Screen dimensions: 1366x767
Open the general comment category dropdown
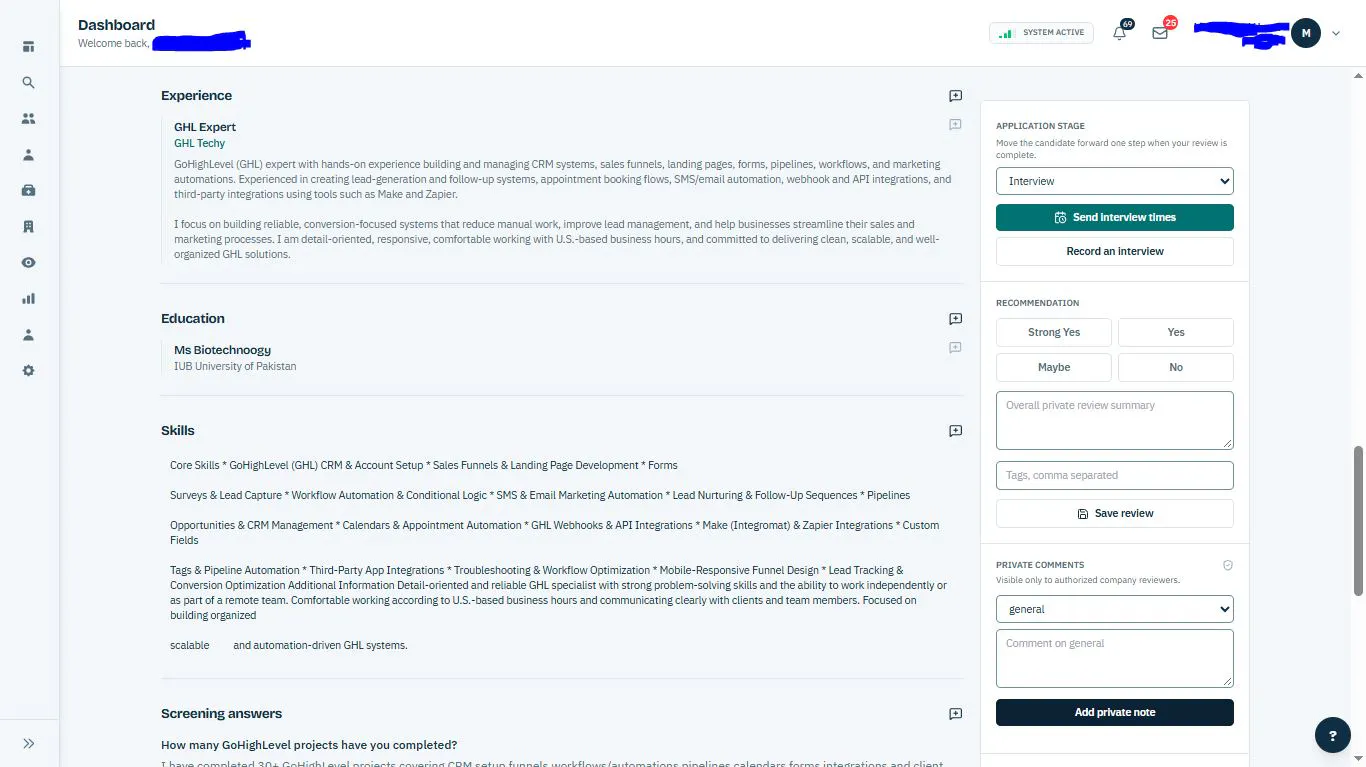(1114, 609)
